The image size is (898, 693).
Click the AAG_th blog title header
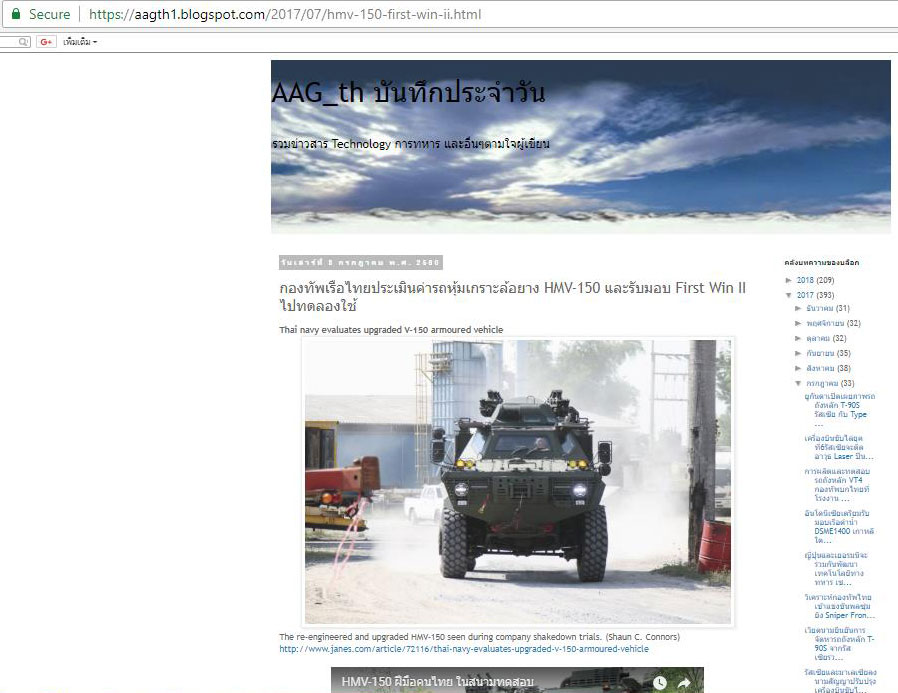tap(408, 94)
